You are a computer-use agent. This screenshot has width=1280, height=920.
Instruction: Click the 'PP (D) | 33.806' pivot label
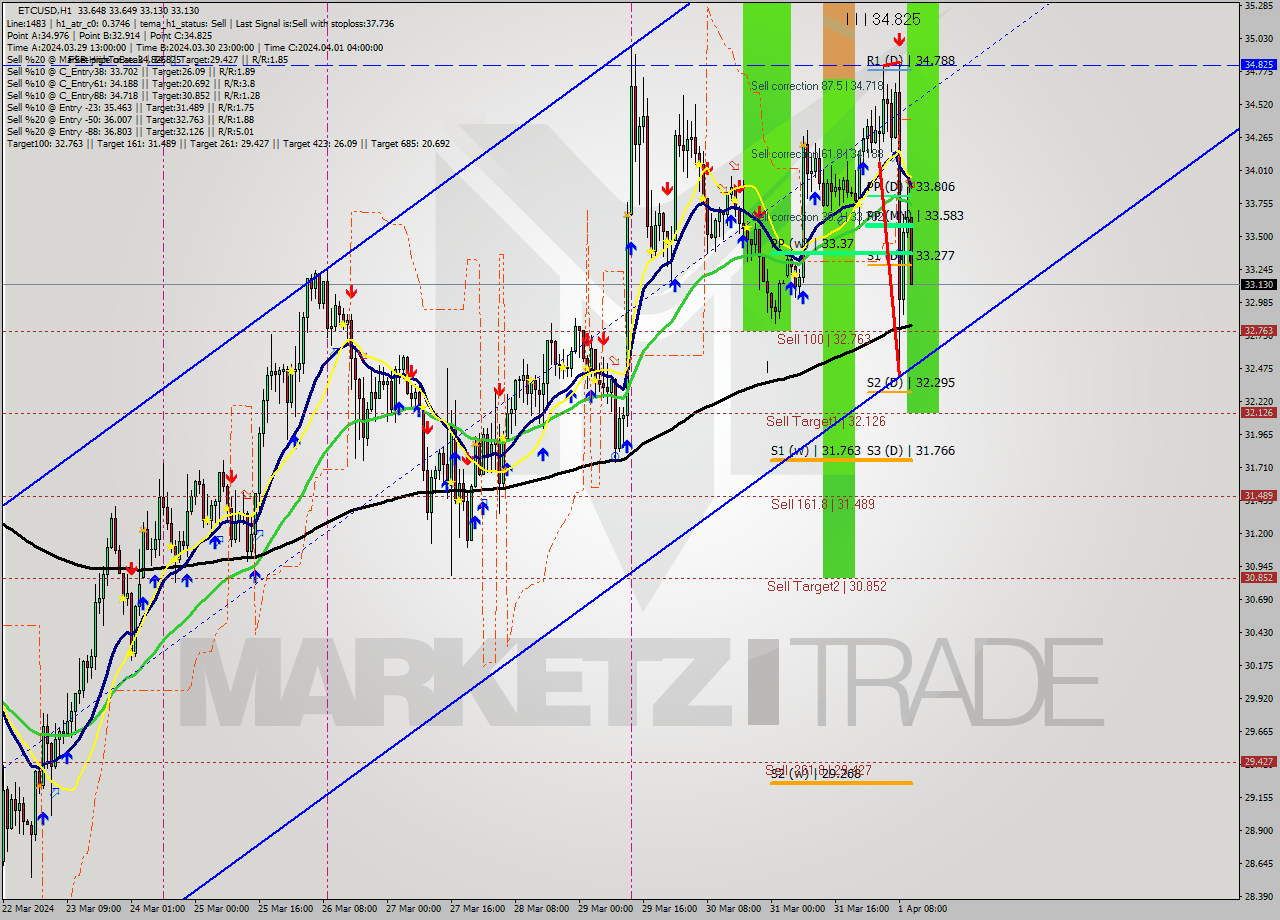(x=910, y=187)
